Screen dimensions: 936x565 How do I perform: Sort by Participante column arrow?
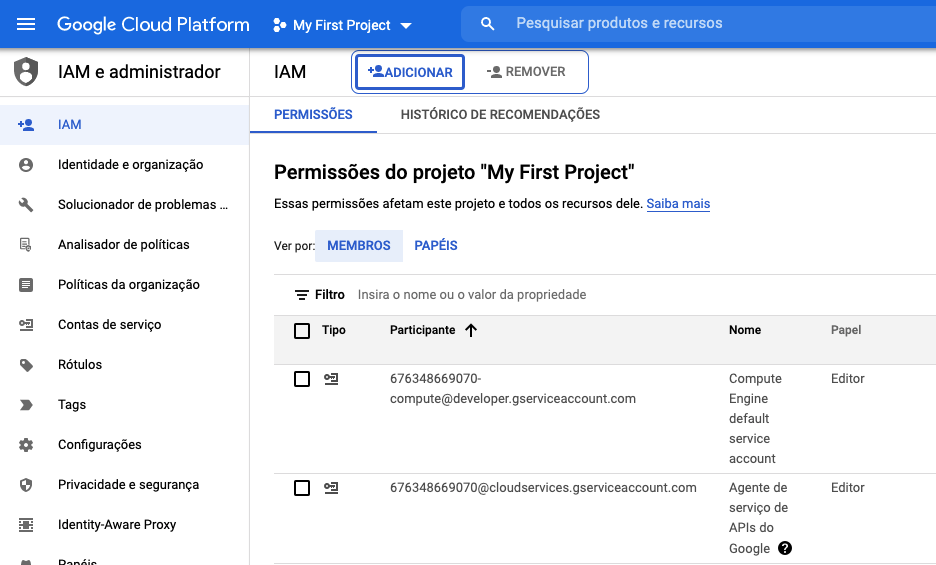pos(471,330)
